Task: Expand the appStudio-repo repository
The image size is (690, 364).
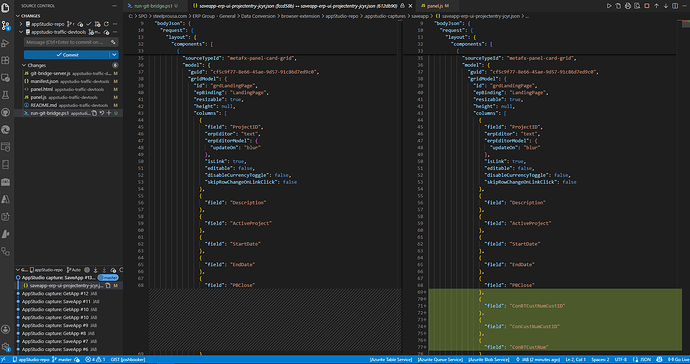Action: tap(21, 24)
